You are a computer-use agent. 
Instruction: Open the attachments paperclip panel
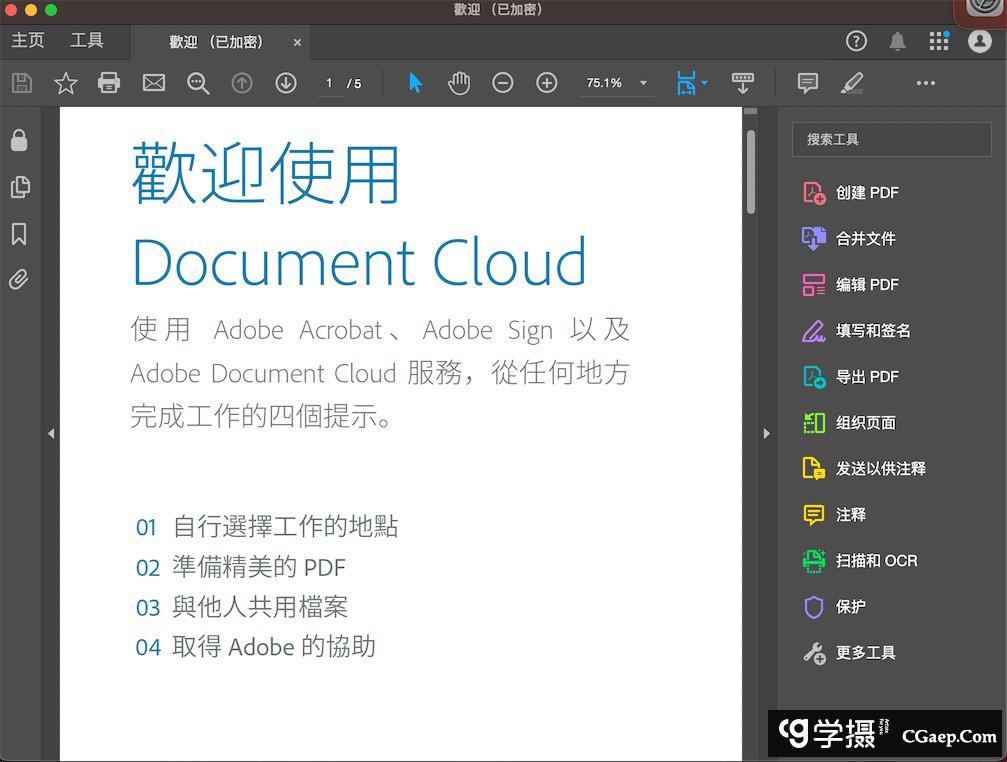19,280
